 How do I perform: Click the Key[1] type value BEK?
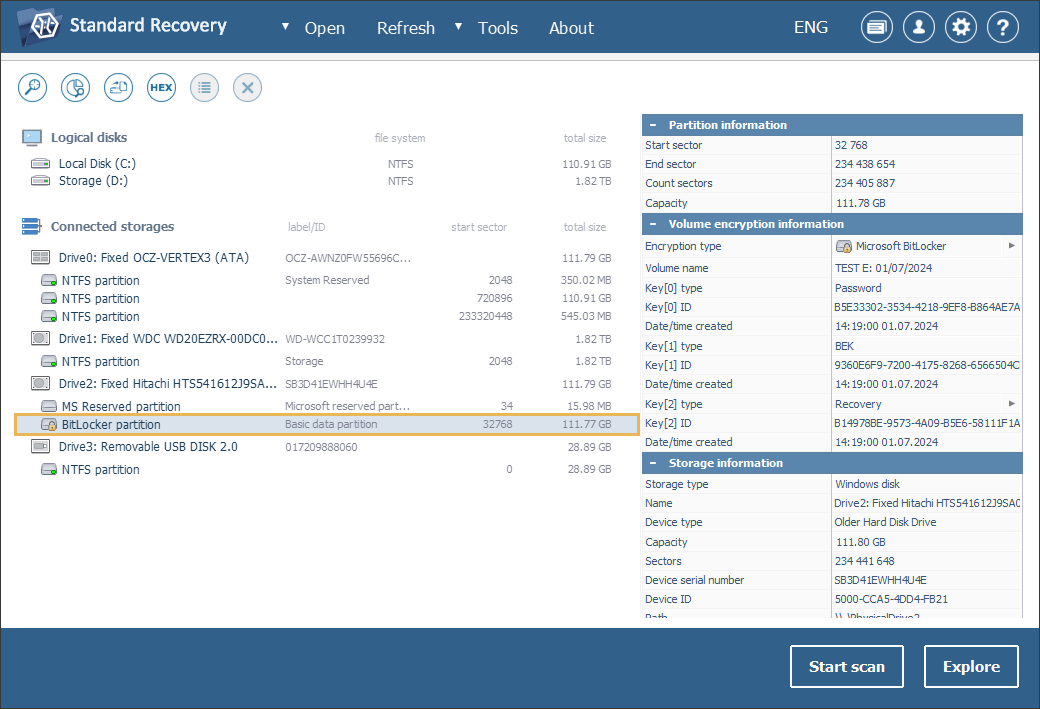844,346
